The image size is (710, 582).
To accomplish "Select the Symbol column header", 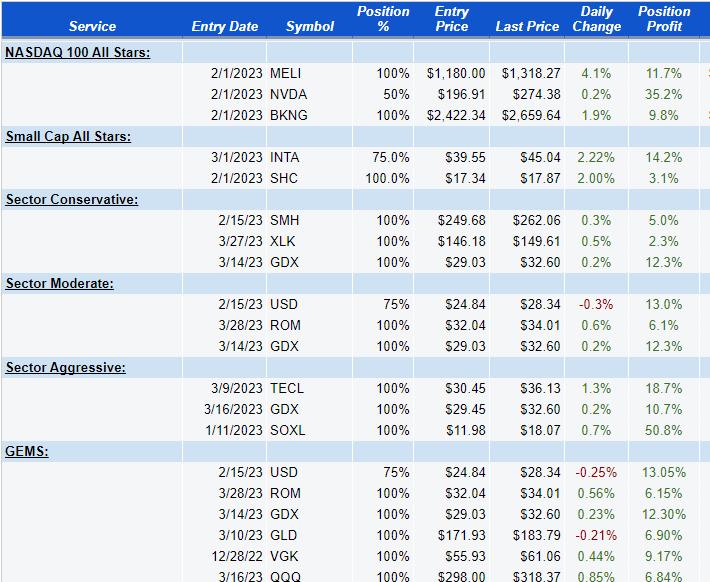I will pos(310,26).
